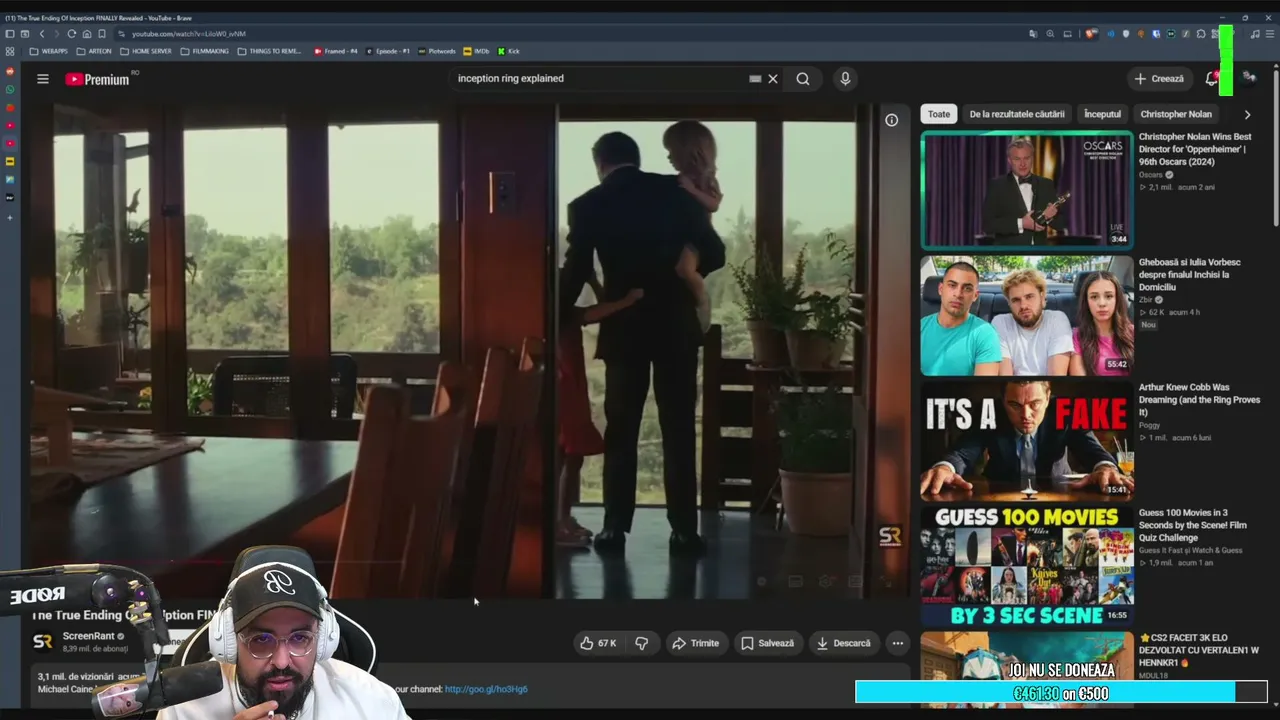Open Kick bookmark
This screenshot has width=1280, height=720.
(x=509, y=51)
